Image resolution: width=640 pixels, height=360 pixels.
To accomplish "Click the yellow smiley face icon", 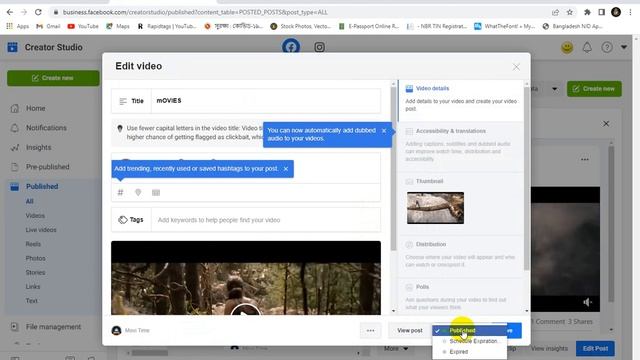I will (567, 47).
